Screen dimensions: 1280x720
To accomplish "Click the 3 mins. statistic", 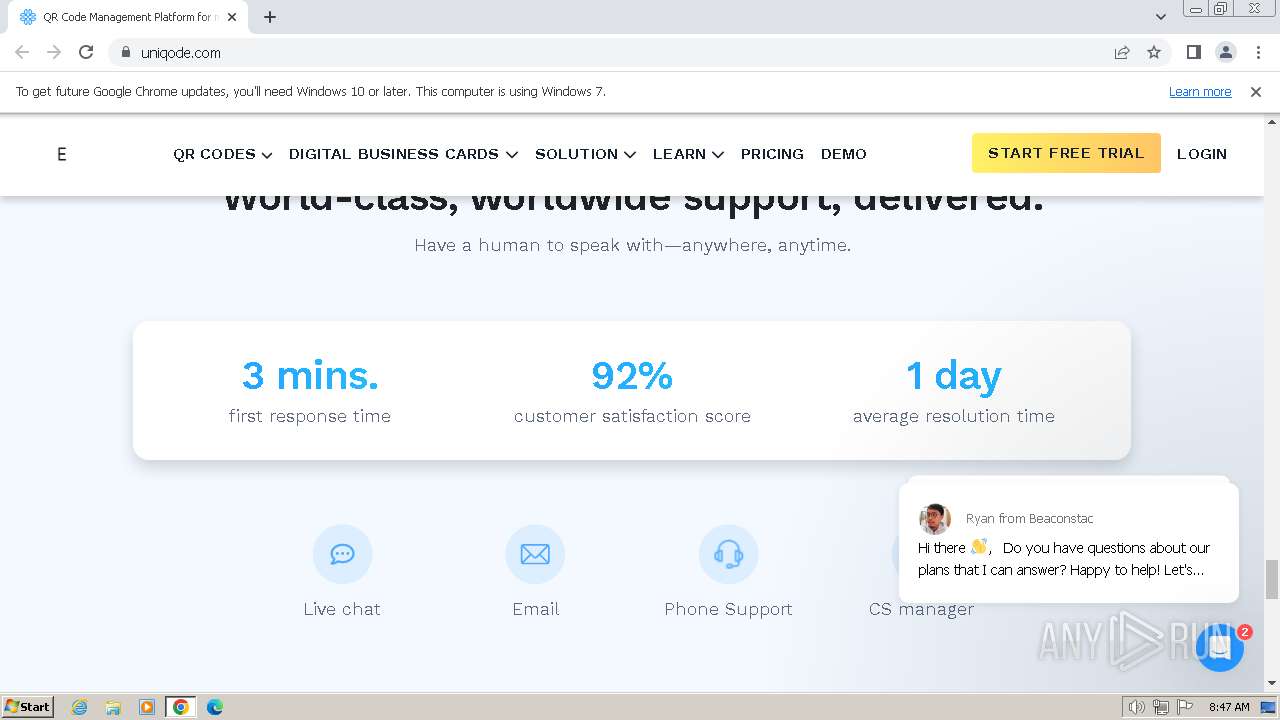I will pyautogui.click(x=310, y=375).
